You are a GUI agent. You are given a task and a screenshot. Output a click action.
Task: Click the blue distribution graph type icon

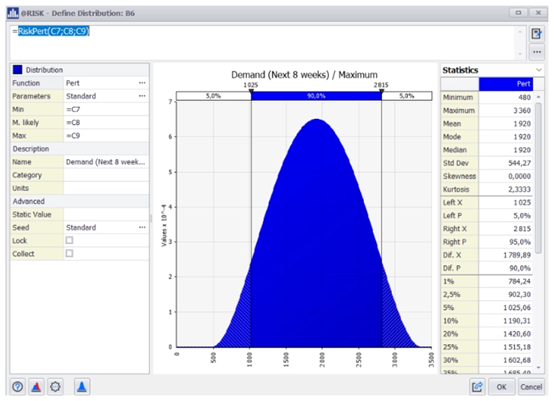pyautogui.click(x=82, y=387)
